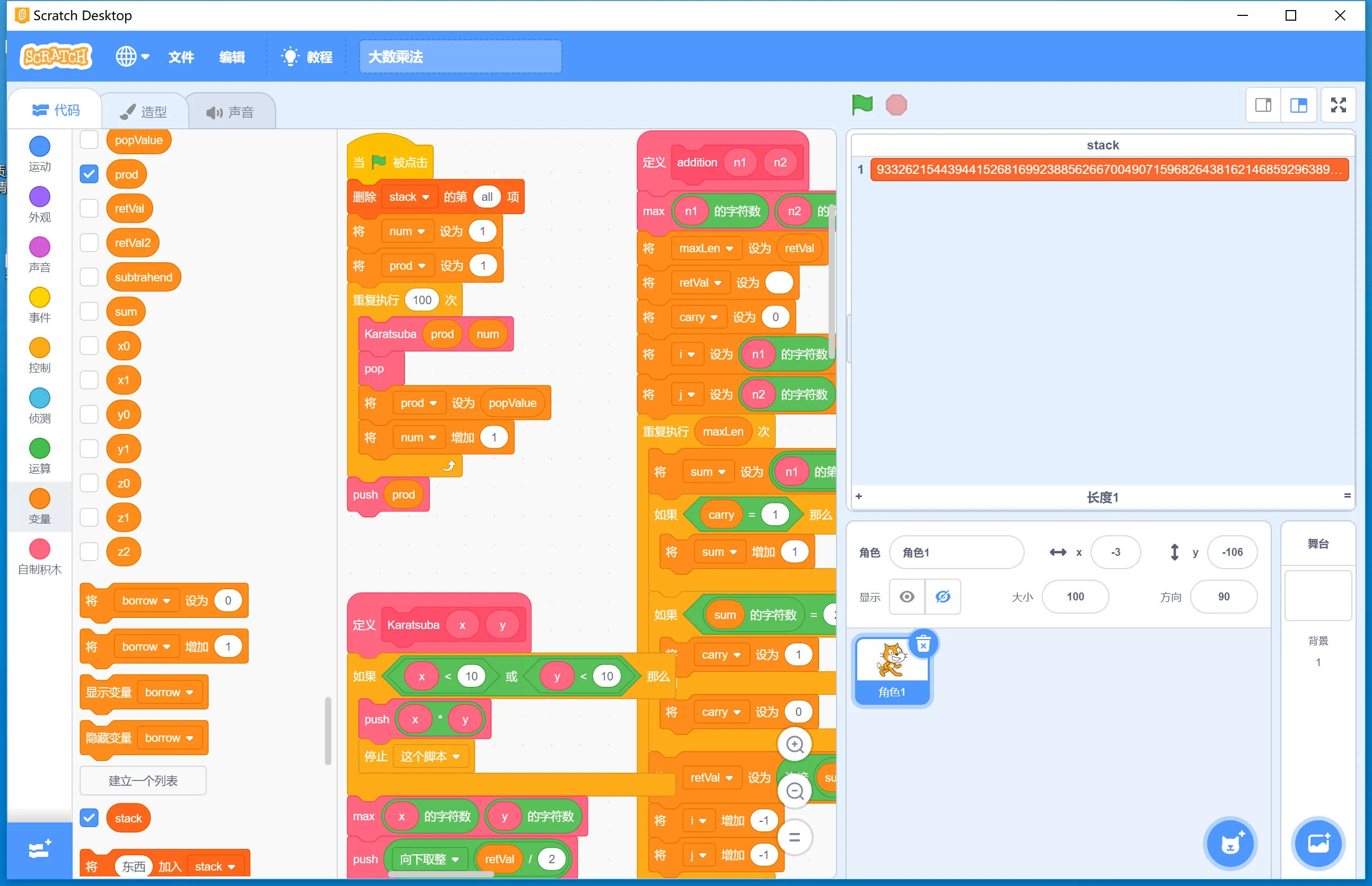This screenshot has width=1372, height=886.
Task: Switch to the 造型 costumes tab
Action: pos(144,112)
